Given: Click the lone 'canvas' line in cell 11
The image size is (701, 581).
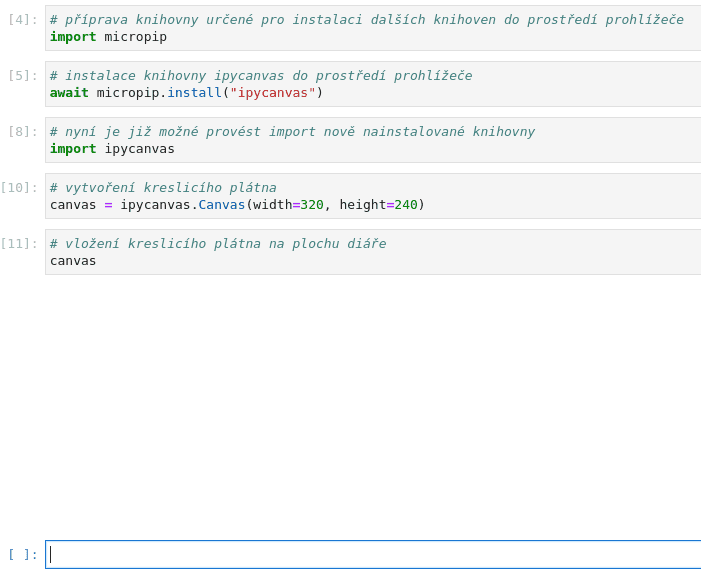Looking at the screenshot, I should pos(73,261).
